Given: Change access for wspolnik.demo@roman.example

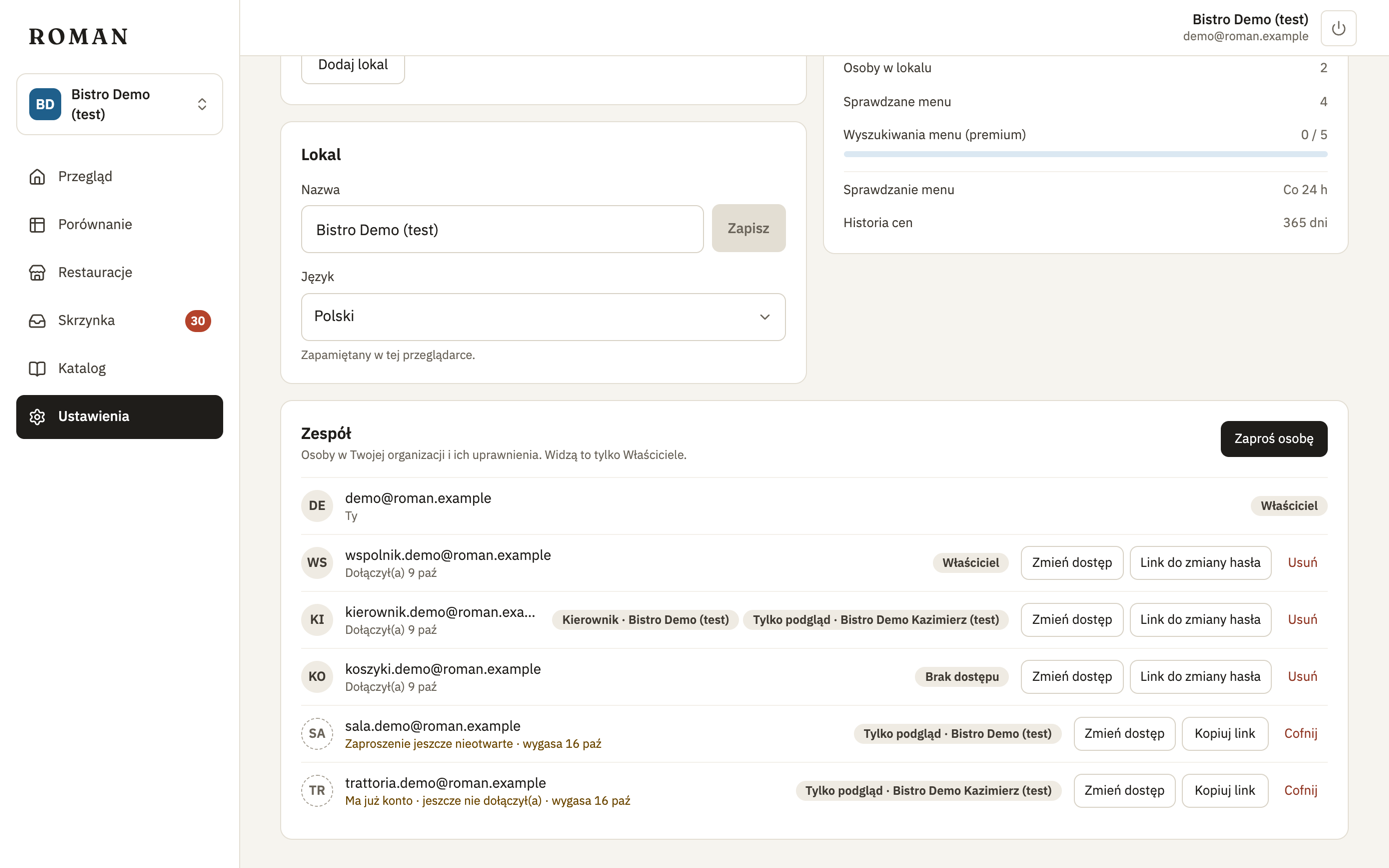Looking at the screenshot, I should coord(1072,563).
